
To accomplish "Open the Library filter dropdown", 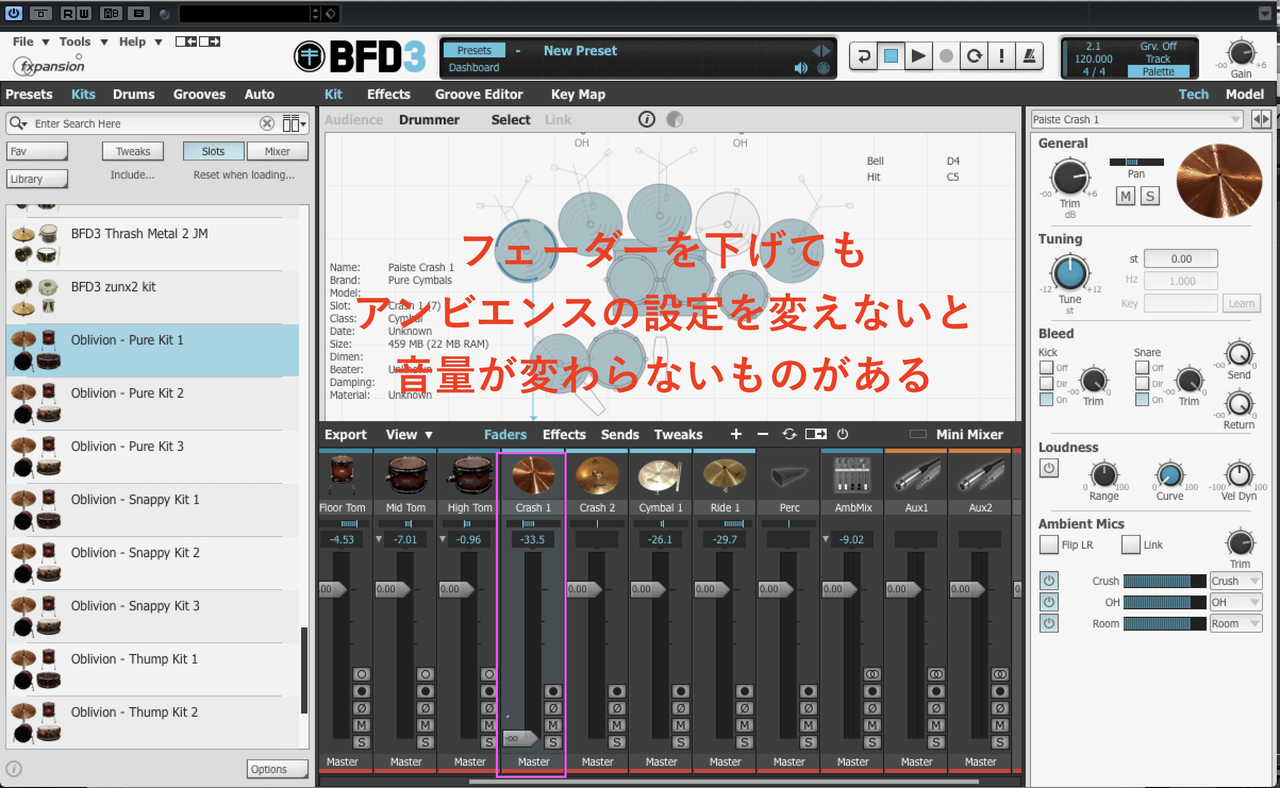I will point(37,179).
